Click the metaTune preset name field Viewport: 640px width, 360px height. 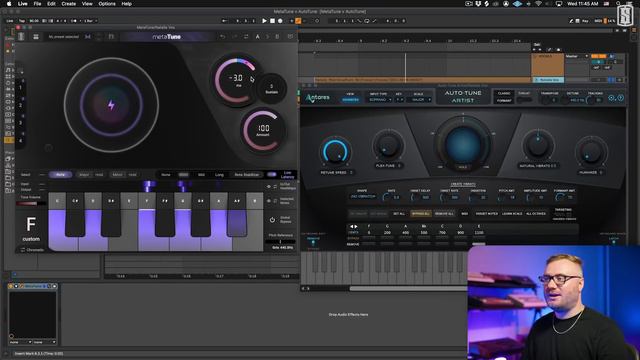(x=64, y=37)
